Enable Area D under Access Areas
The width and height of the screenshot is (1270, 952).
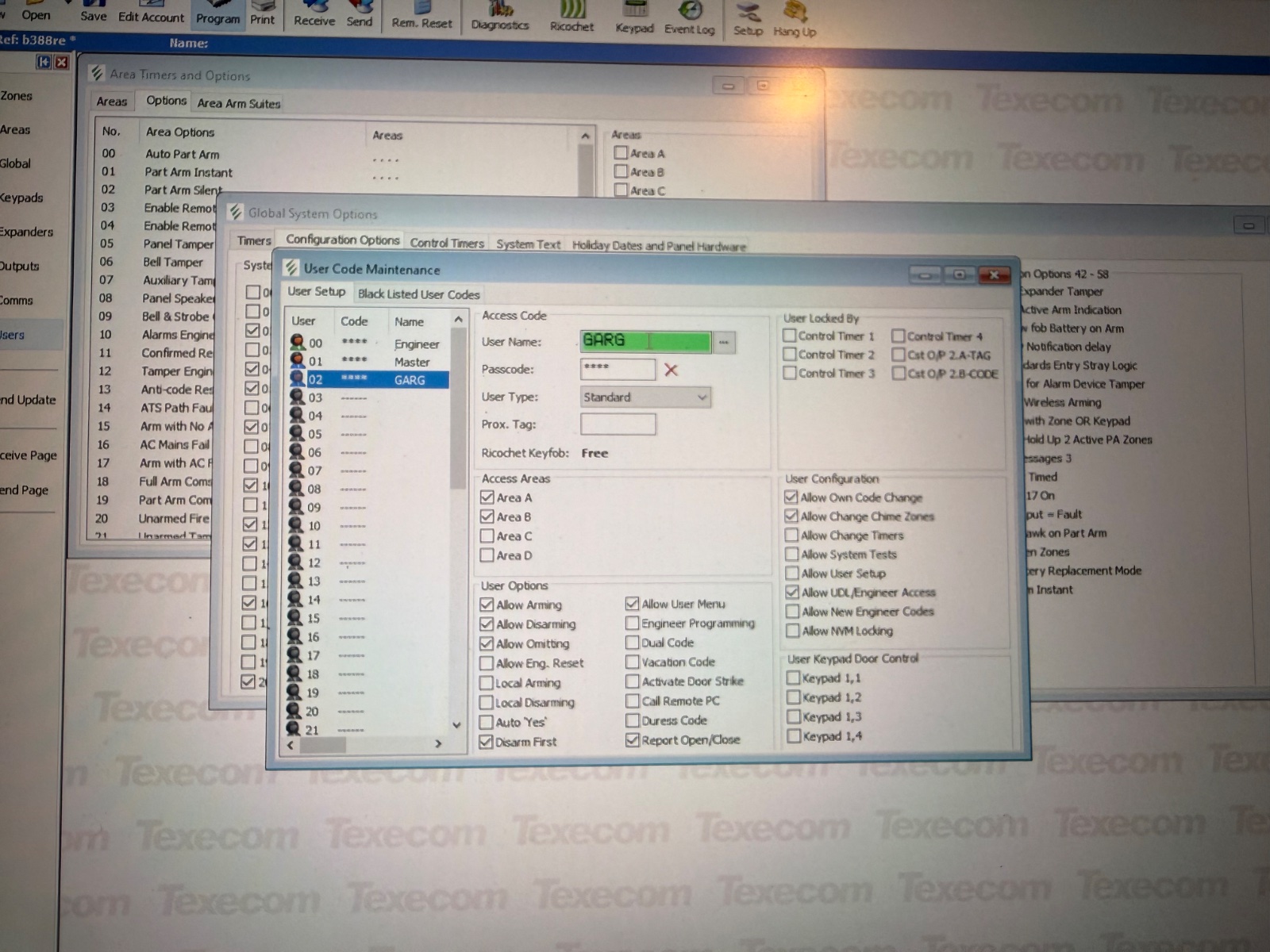pos(487,555)
